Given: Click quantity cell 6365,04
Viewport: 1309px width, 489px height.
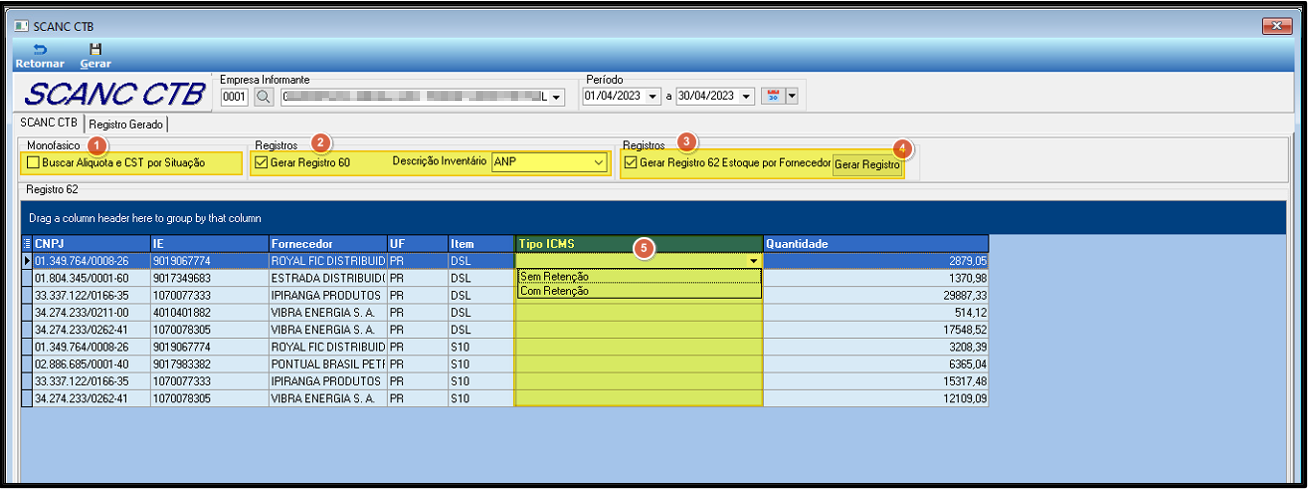Looking at the screenshot, I should (x=876, y=363).
